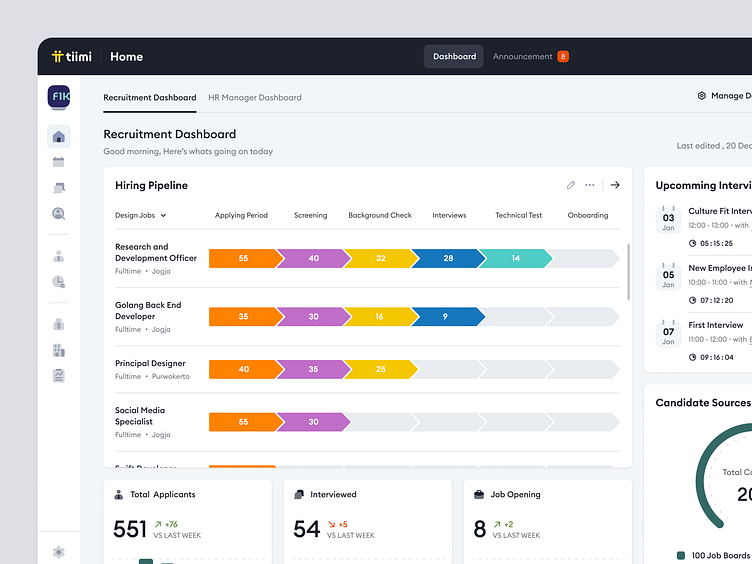Click the arrow icon in Hiring Pipeline header
Viewport: 752px width, 564px height.
click(x=615, y=185)
